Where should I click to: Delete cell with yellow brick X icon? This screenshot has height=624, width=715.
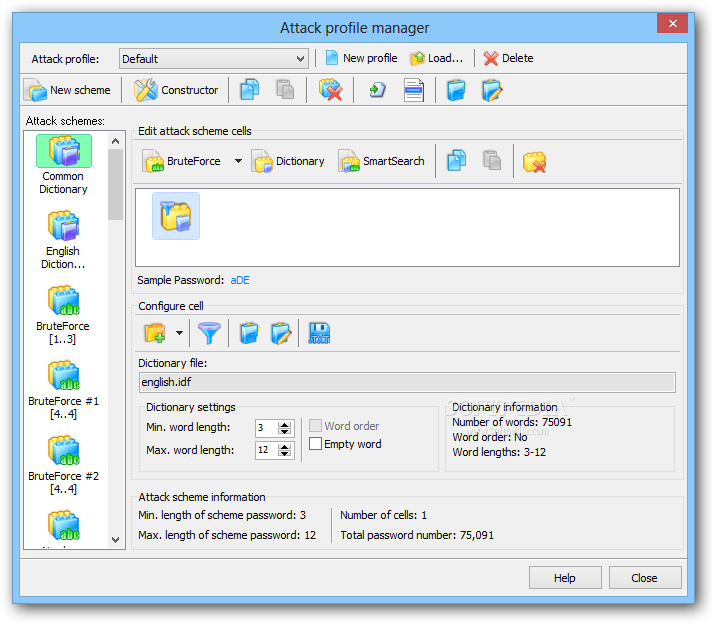click(534, 162)
